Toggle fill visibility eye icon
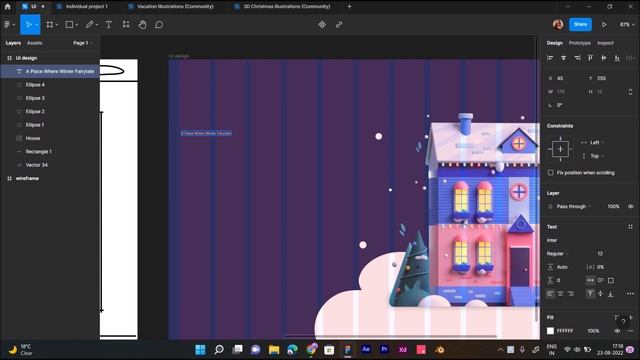The height and width of the screenshot is (360, 640). coord(618,331)
